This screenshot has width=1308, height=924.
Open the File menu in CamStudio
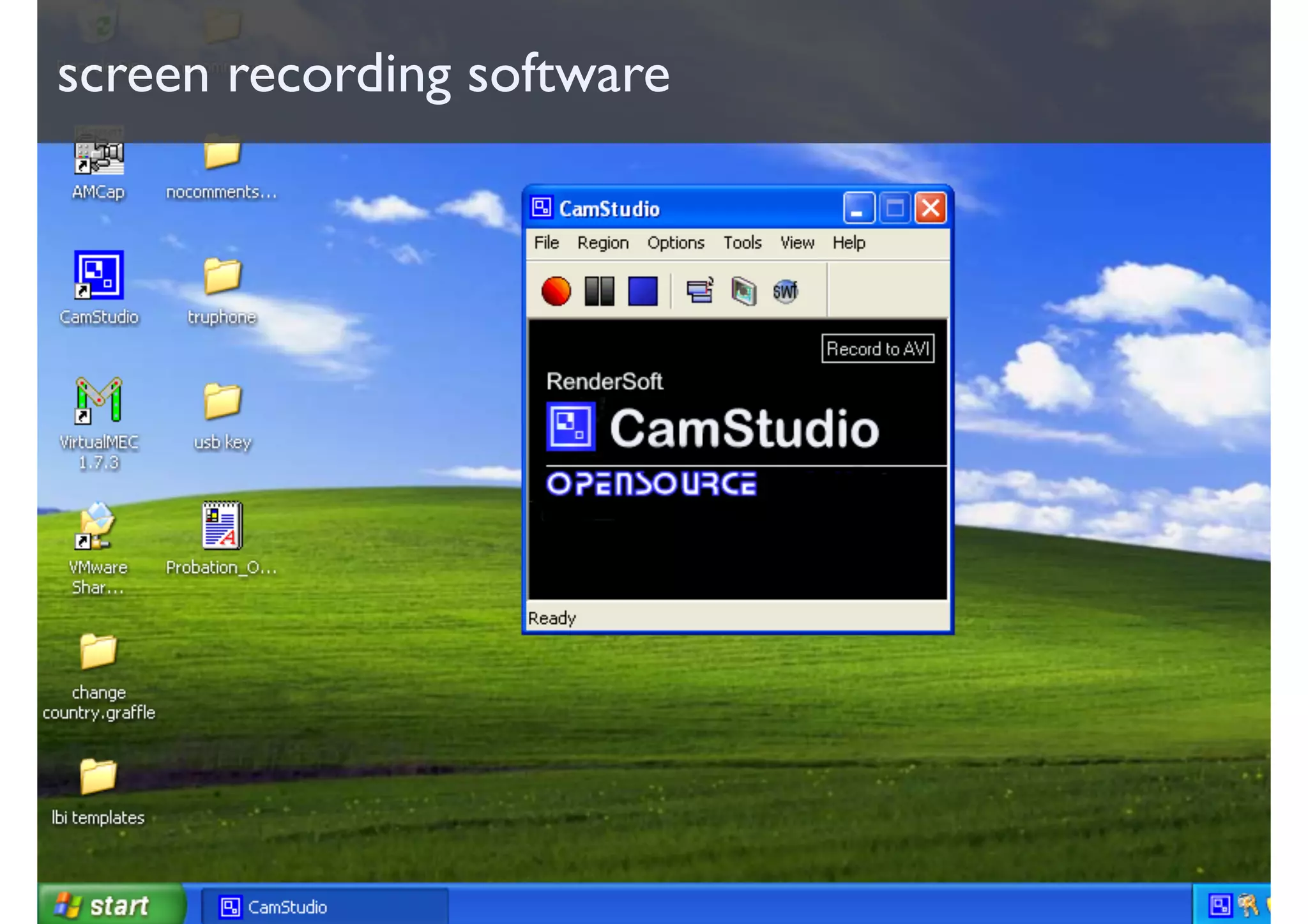[546, 243]
